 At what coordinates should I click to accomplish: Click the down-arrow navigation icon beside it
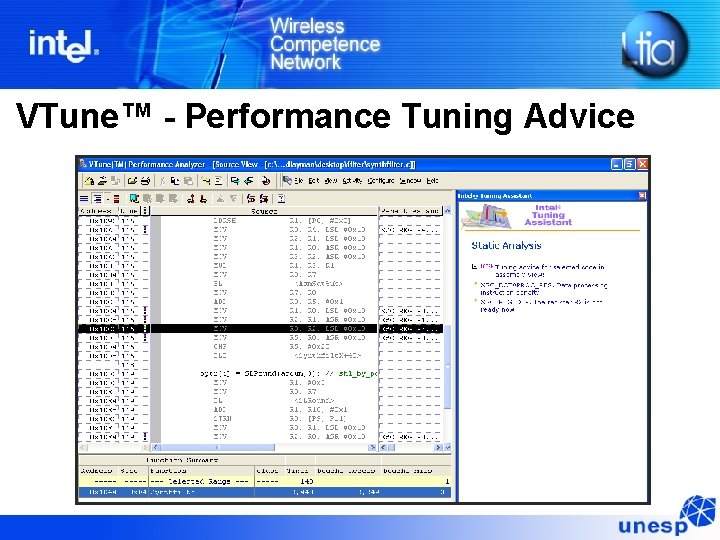tap(233, 198)
